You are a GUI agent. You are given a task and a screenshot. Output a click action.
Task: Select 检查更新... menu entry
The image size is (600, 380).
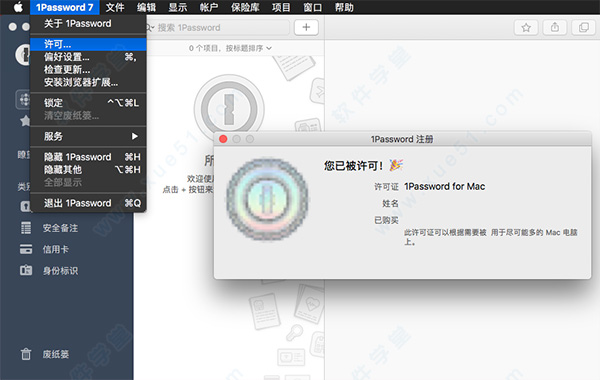pyautogui.click(x=88, y=70)
